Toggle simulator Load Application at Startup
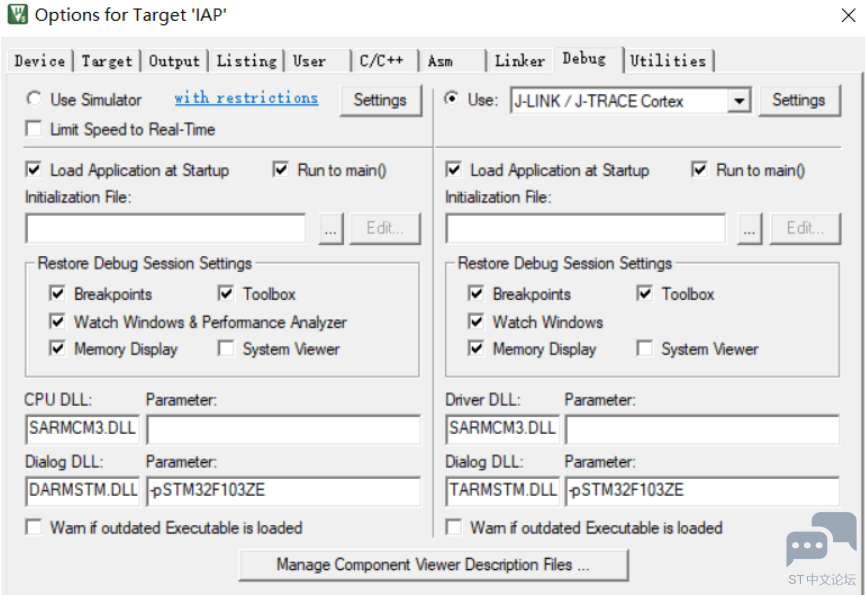 (34, 169)
